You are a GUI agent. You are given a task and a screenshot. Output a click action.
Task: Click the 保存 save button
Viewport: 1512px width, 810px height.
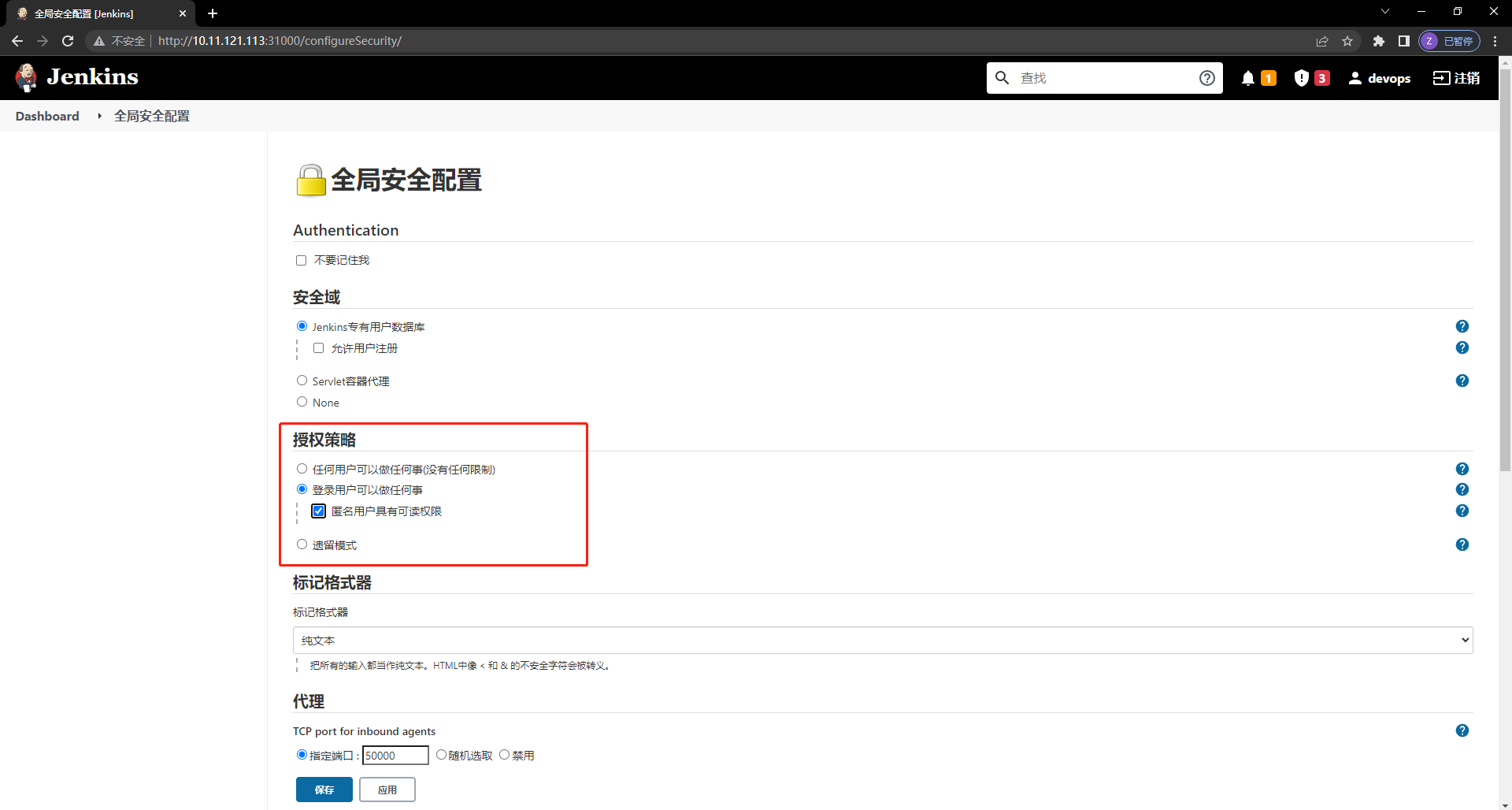click(324, 790)
